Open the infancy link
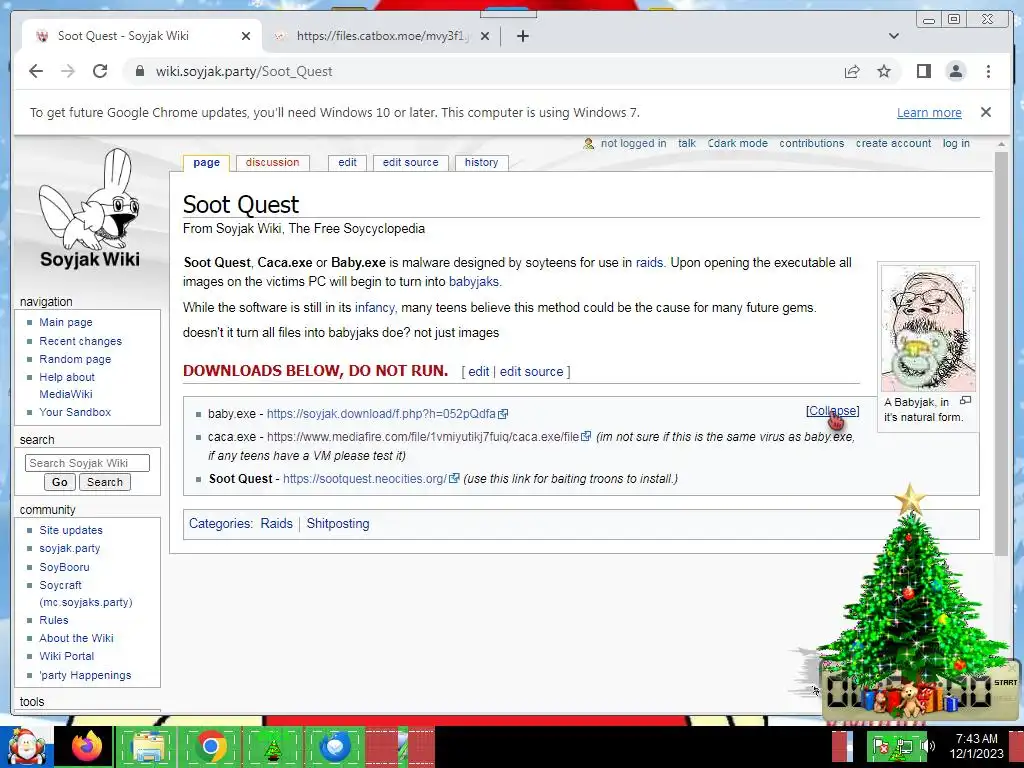 pyautogui.click(x=375, y=308)
